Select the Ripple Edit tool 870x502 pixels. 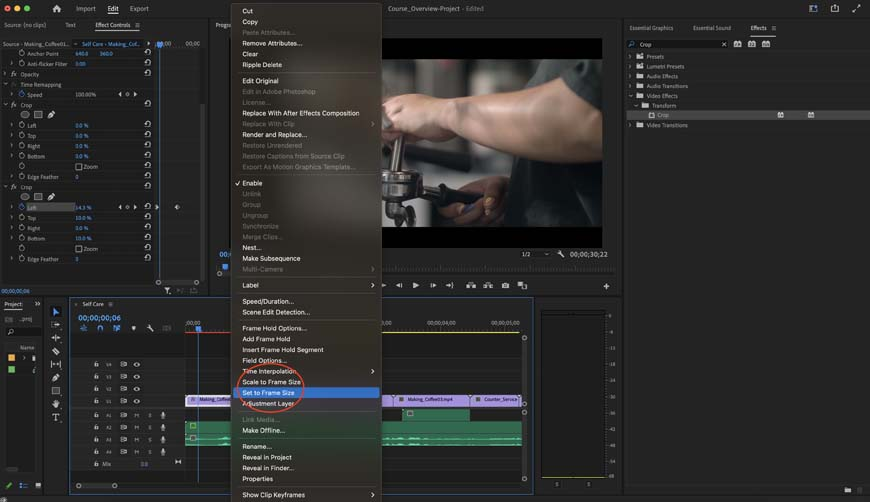[55, 338]
